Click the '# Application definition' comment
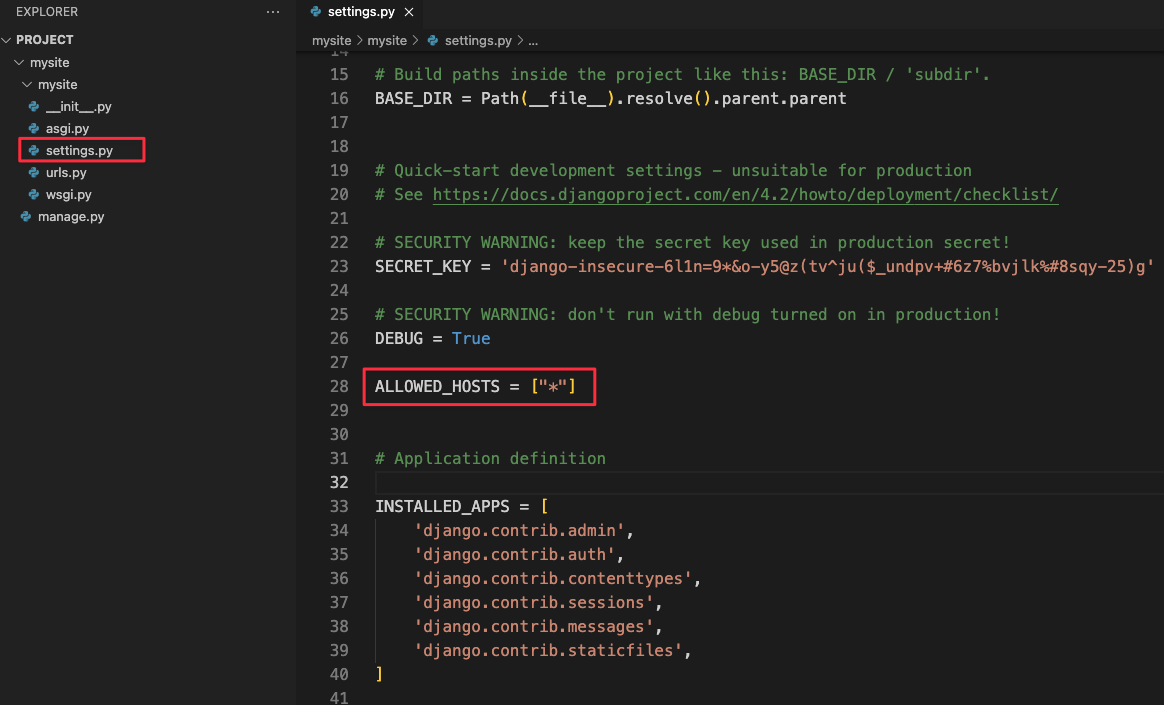The height and width of the screenshot is (705, 1164). coord(490,459)
